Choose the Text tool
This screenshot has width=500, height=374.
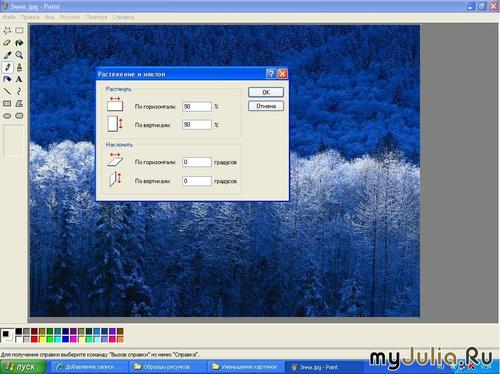19,79
